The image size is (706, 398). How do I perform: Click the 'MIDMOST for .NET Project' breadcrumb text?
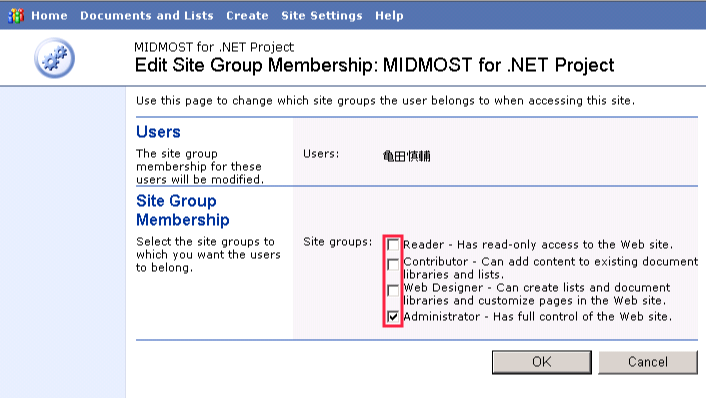coord(214,47)
